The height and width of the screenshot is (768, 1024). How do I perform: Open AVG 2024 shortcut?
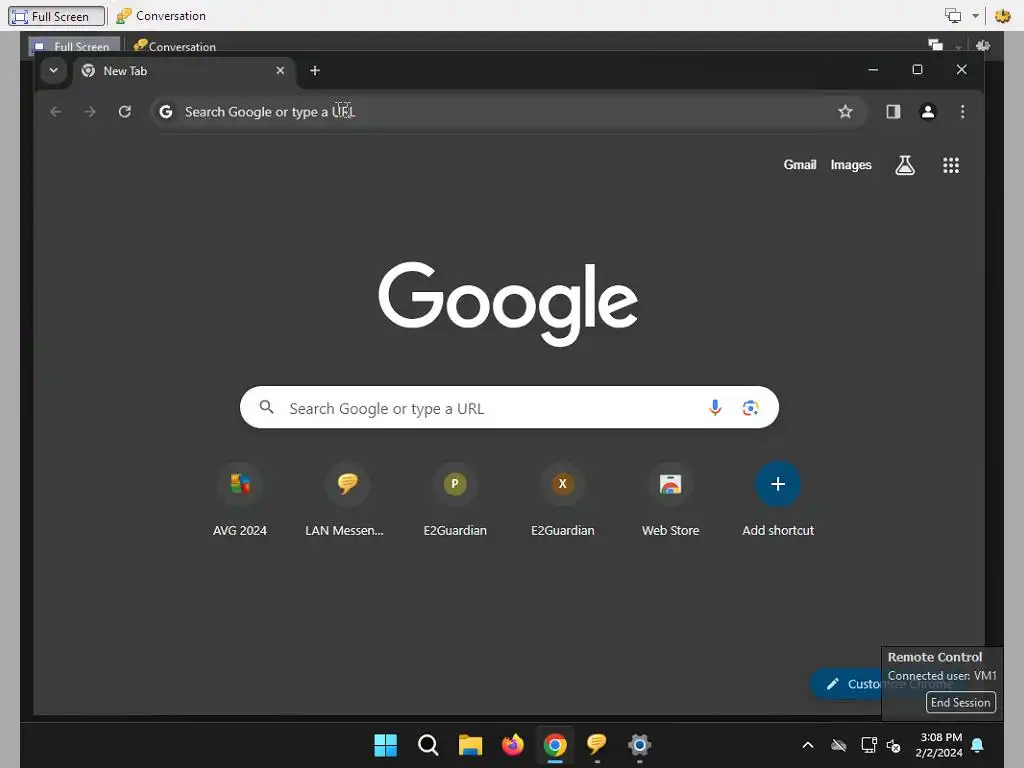click(x=240, y=500)
